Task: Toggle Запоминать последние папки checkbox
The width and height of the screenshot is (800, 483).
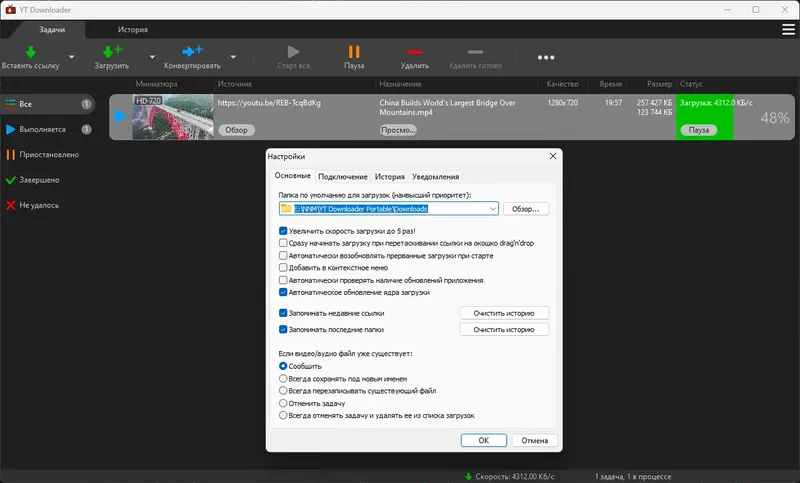Action: tap(283, 329)
